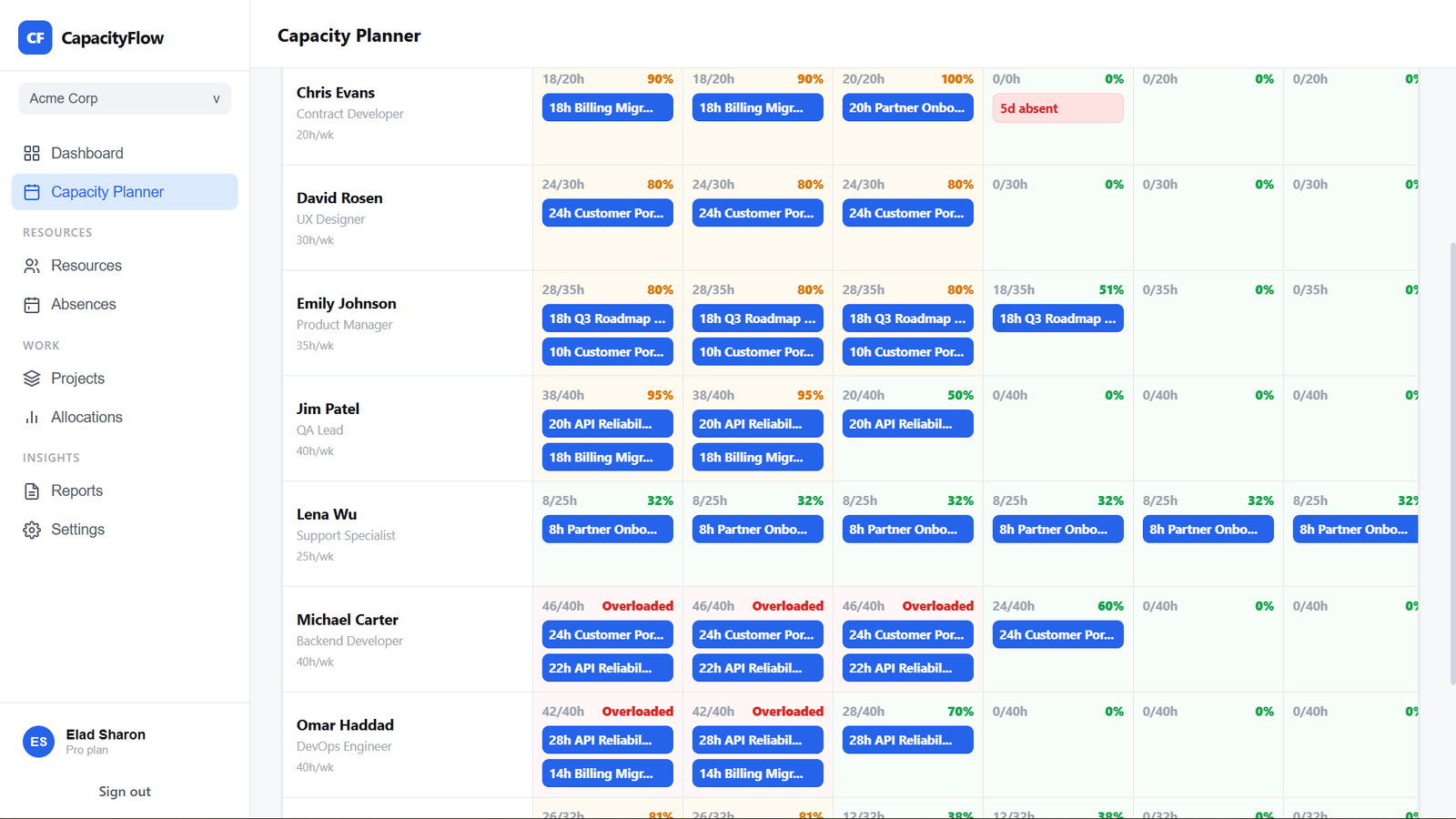Open Jim Patel's first 18h Billing Migration allocation

coord(607,457)
